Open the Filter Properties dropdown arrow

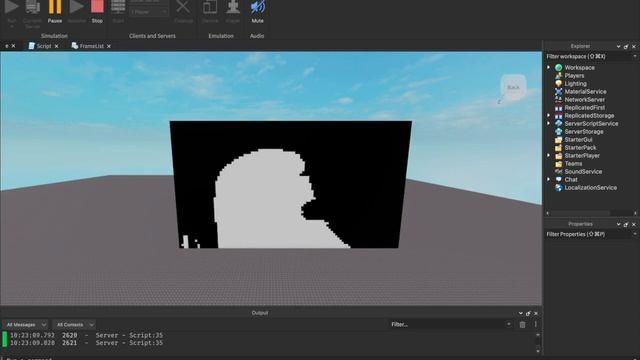(x=635, y=234)
